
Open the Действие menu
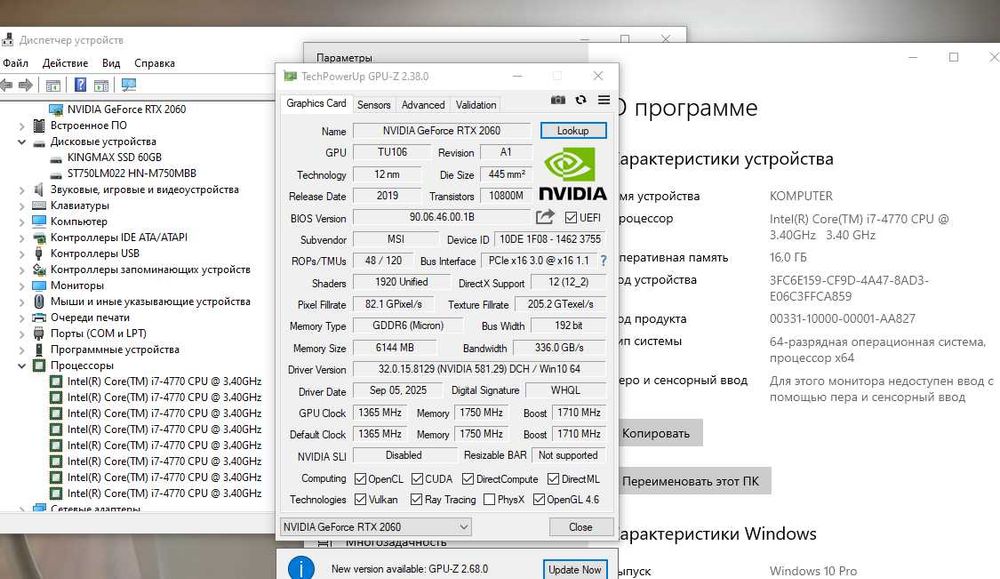point(65,63)
